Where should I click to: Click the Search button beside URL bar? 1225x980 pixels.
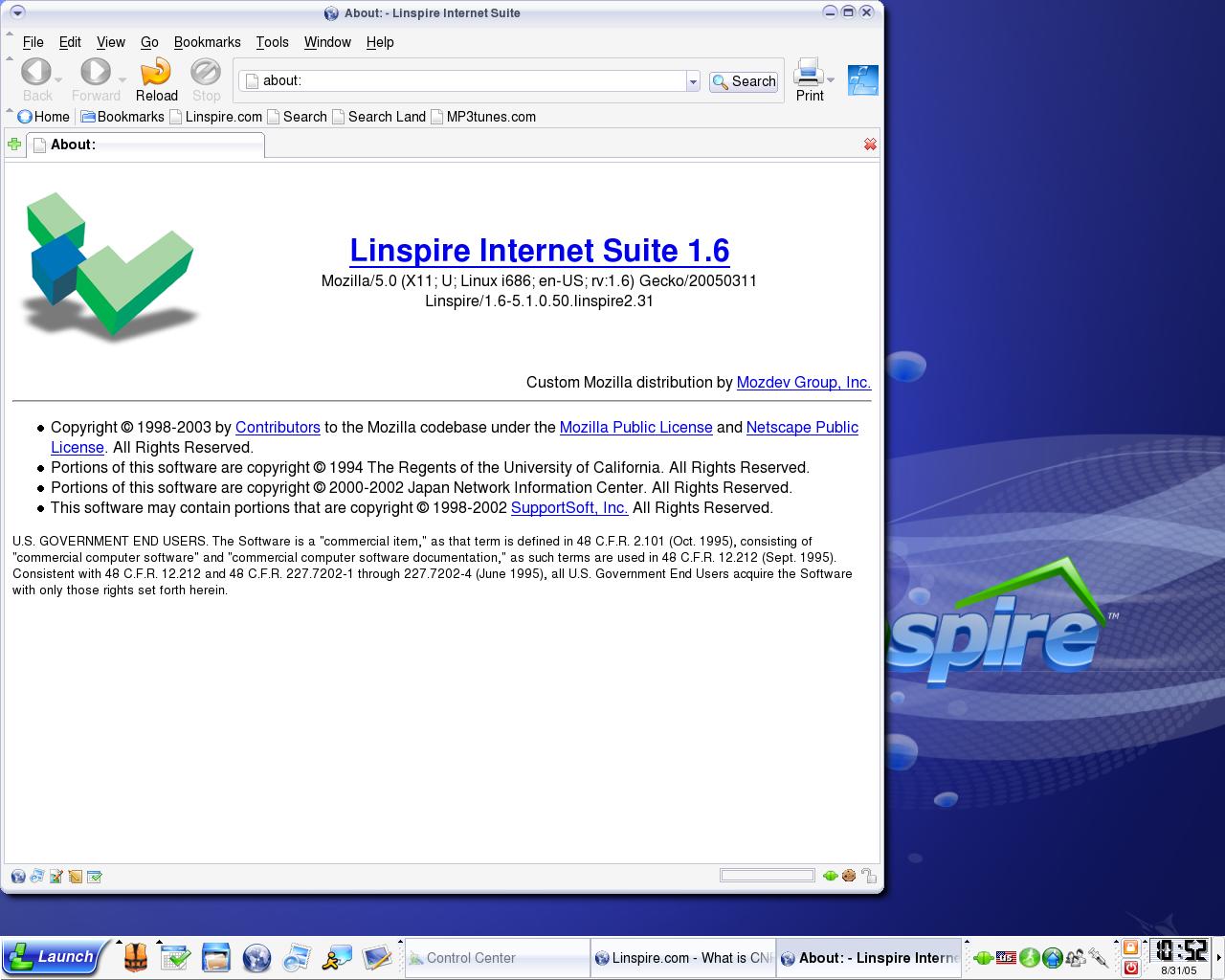coord(744,82)
